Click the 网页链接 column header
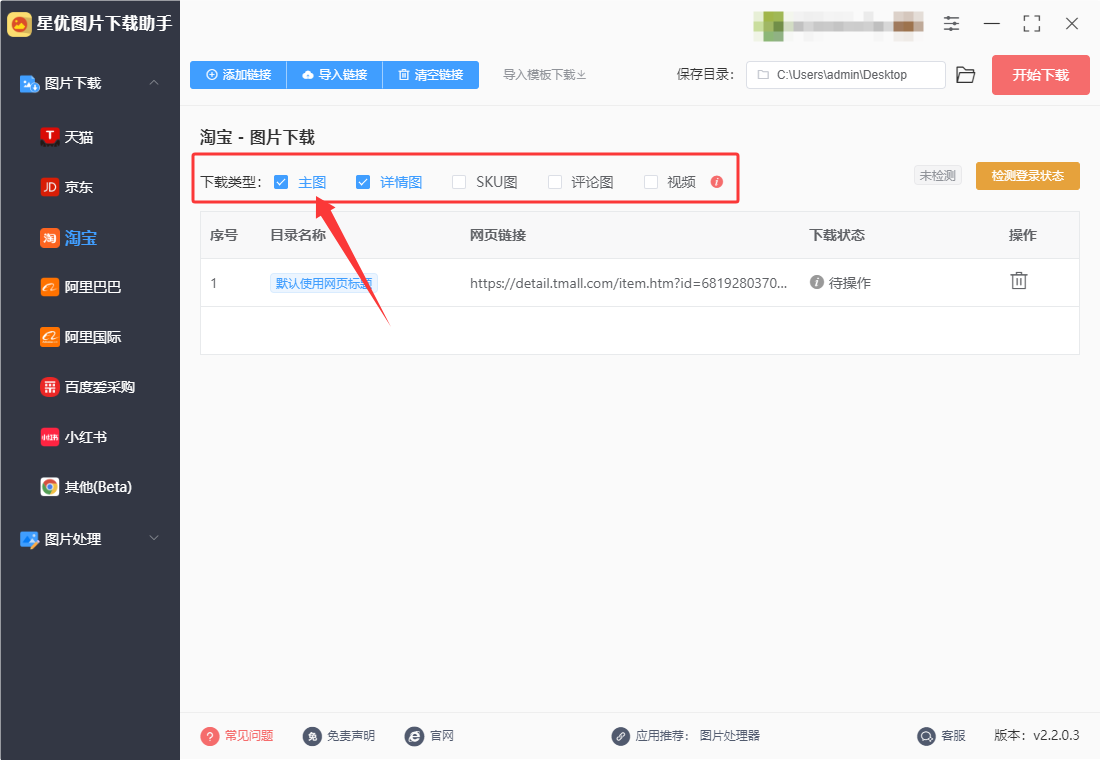 tap(498, 235)
